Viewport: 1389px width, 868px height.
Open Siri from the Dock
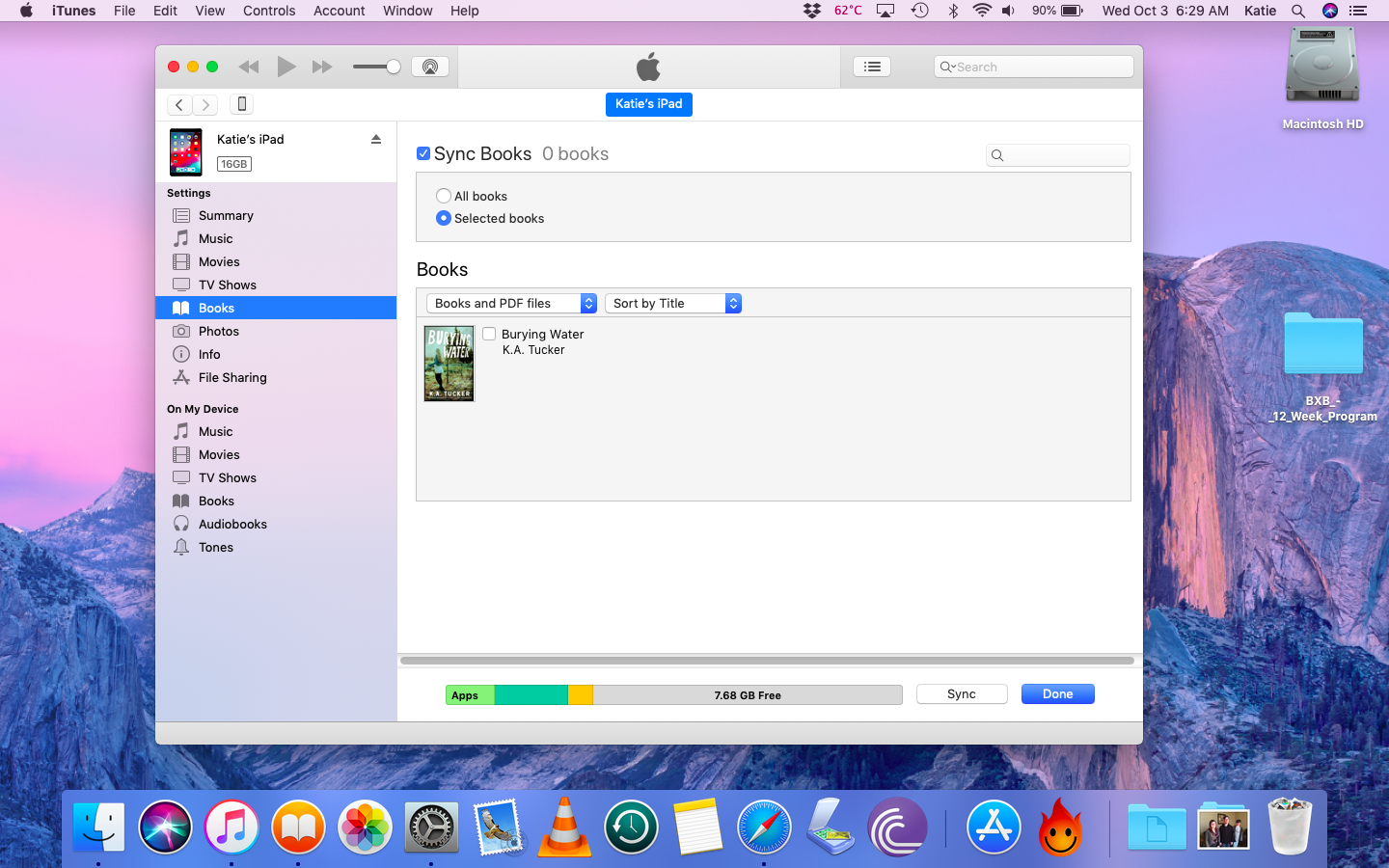tap(166, 827)
